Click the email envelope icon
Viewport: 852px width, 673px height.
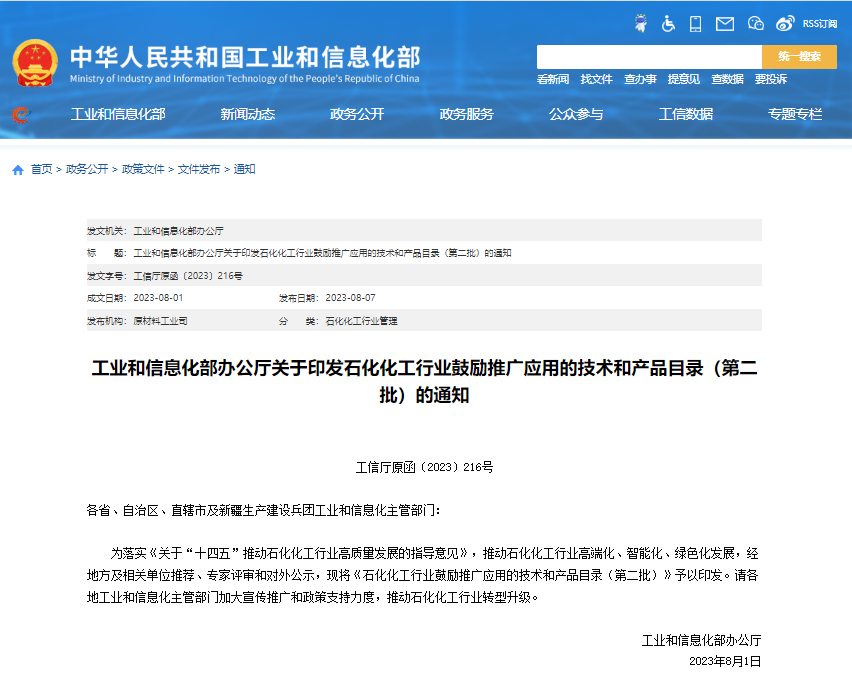pos(725,23)
